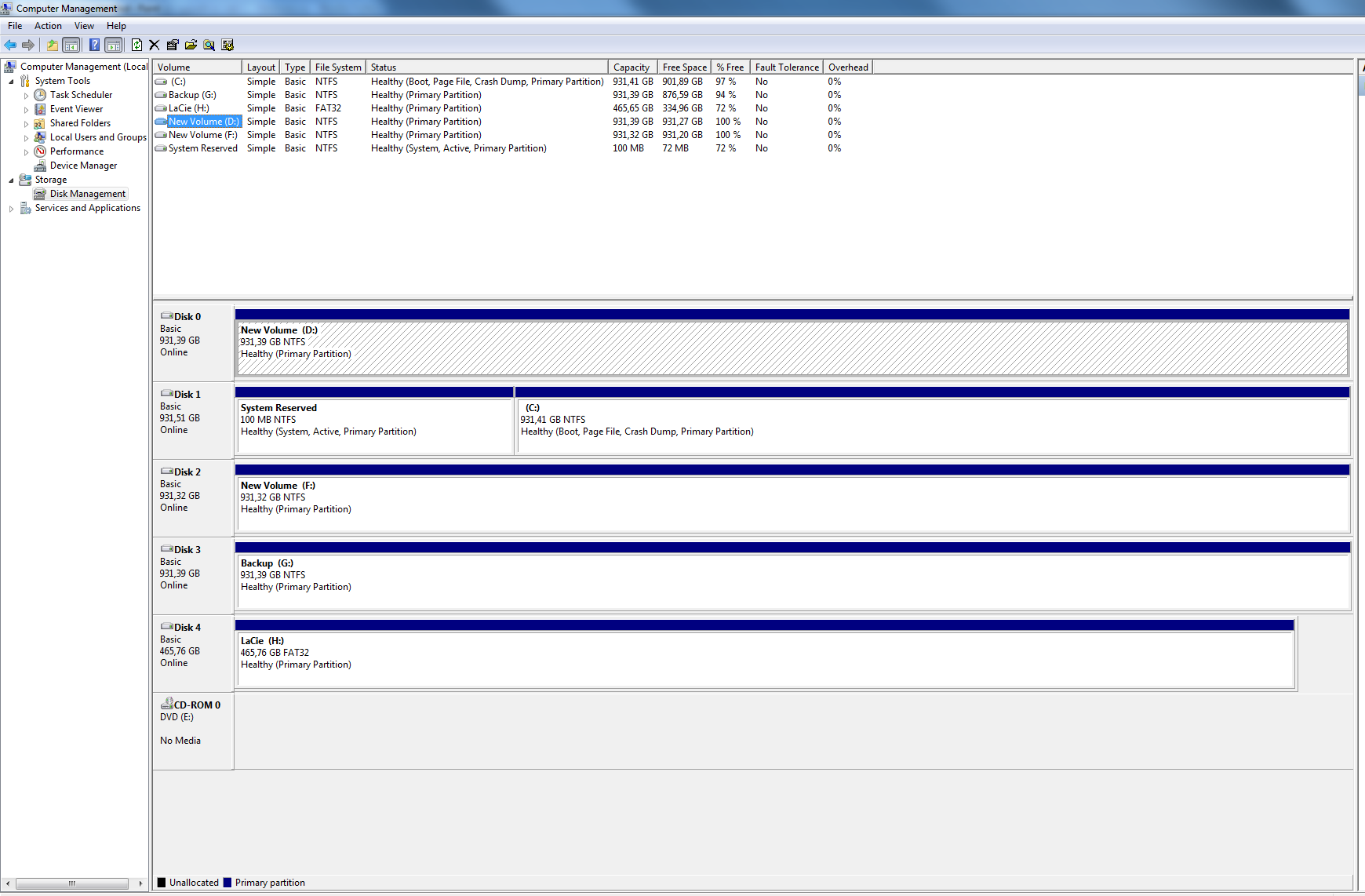Expand the Event Viewer node

26,110
